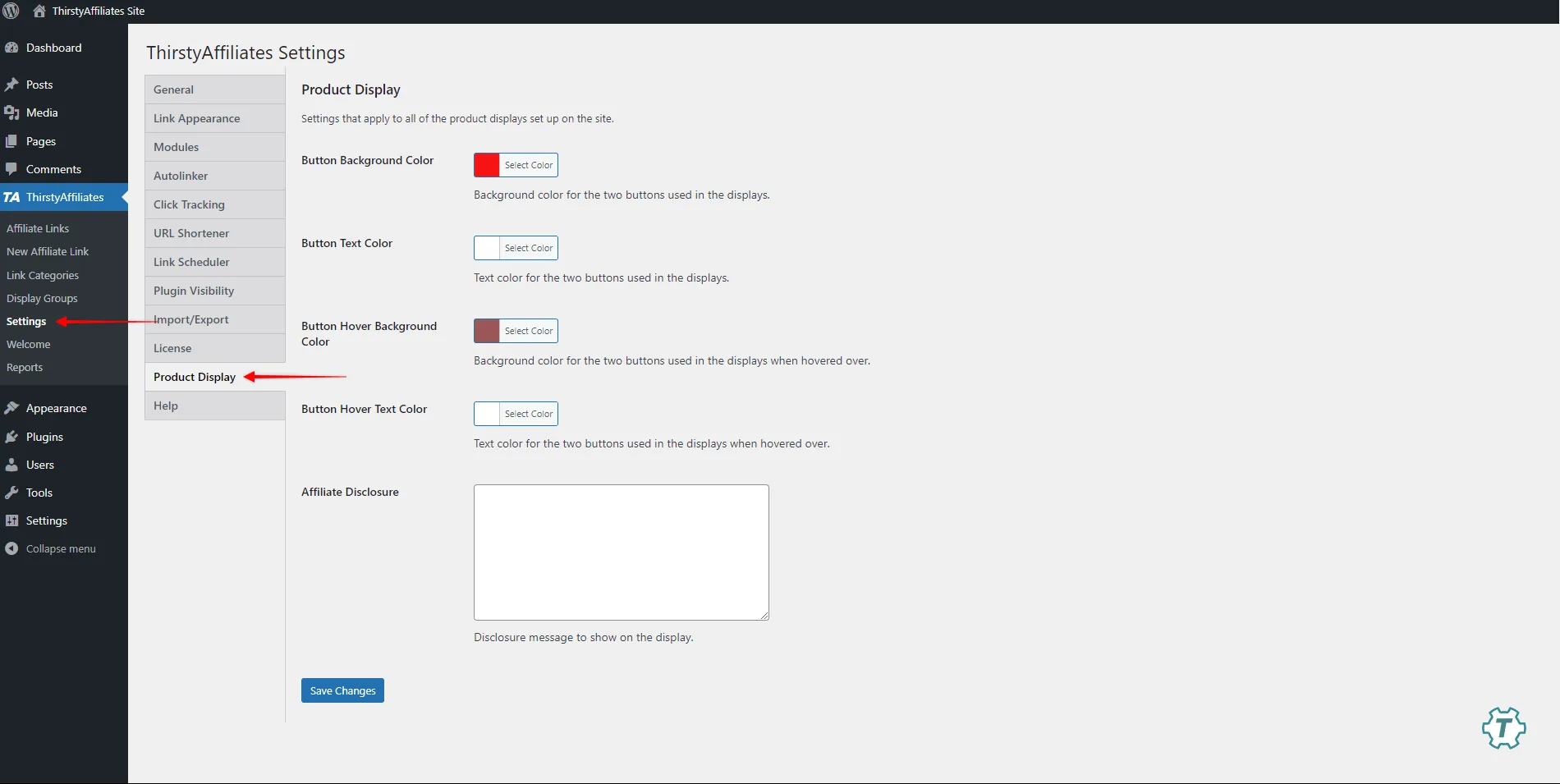This screenshot has height=784, width=1560.
Task: Click the WordPress Settings sliders icon
Action: 11,520
